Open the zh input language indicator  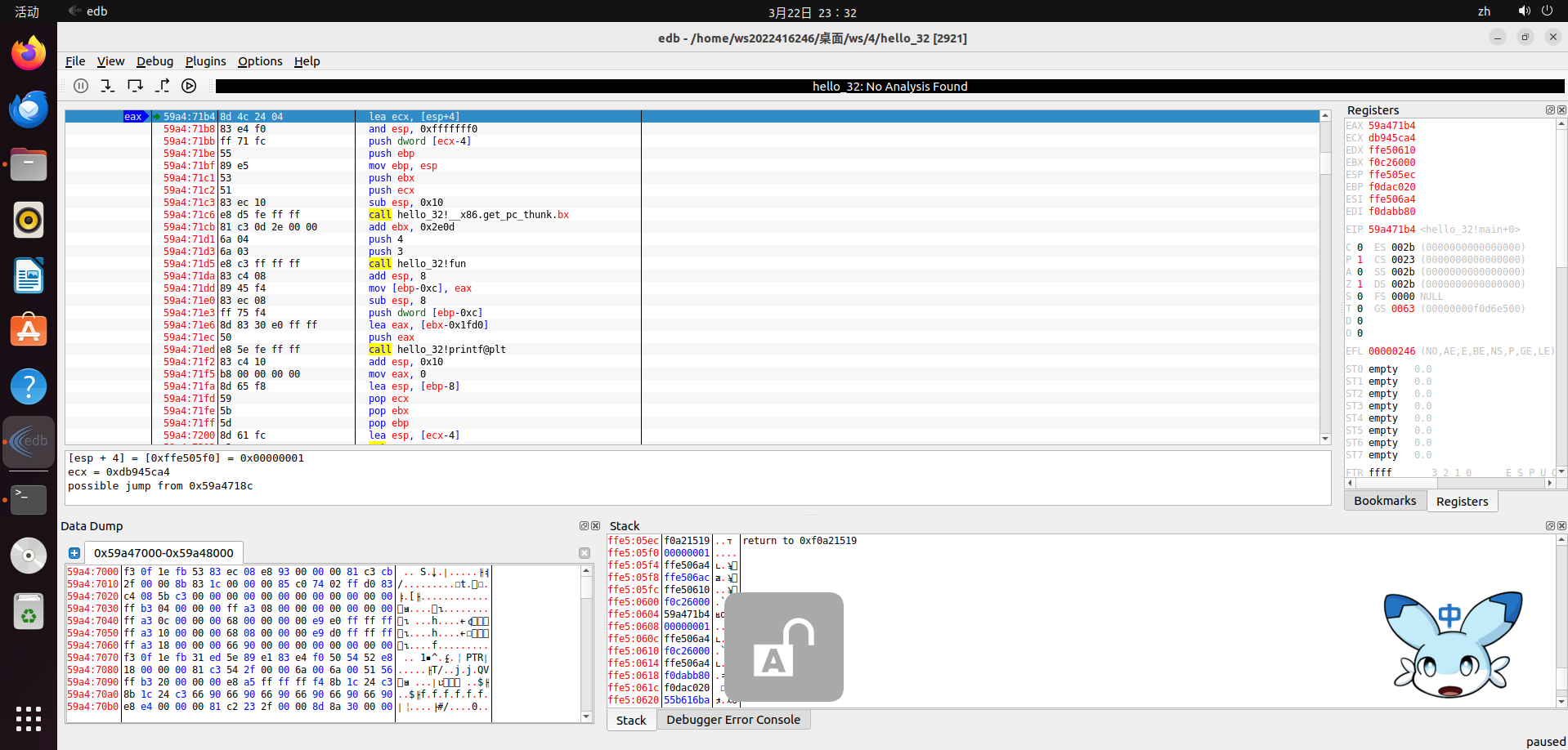pyautogui.click(x=1484, y=11)
